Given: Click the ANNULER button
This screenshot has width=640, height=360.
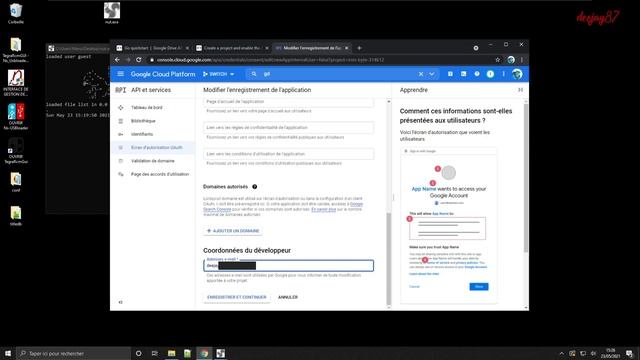Looking at the screenshot, I should click(x=288, y=297).
